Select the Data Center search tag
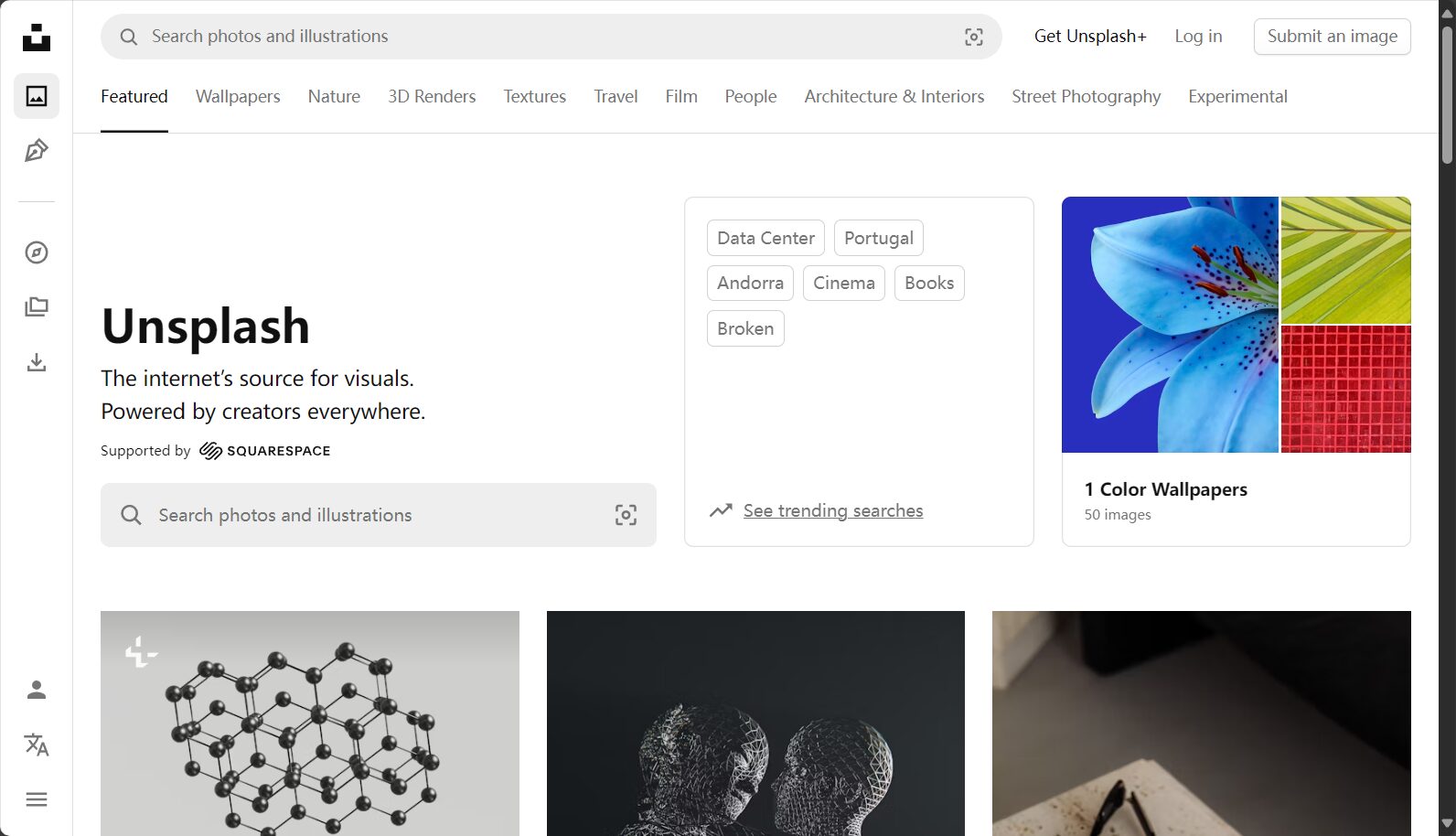 [765, 238]
